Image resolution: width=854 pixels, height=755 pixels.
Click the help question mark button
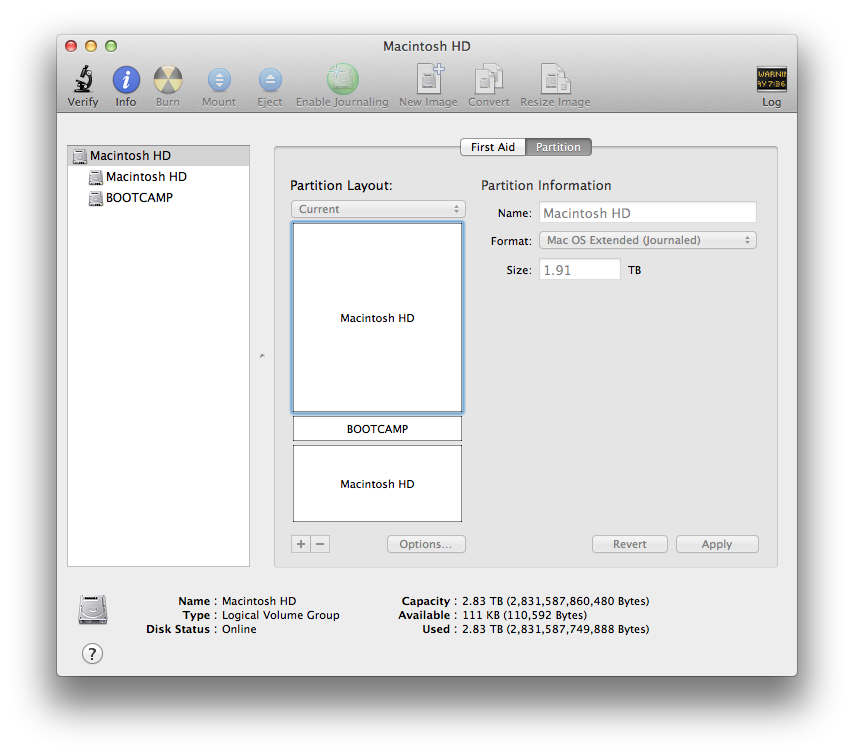point(93,653)
